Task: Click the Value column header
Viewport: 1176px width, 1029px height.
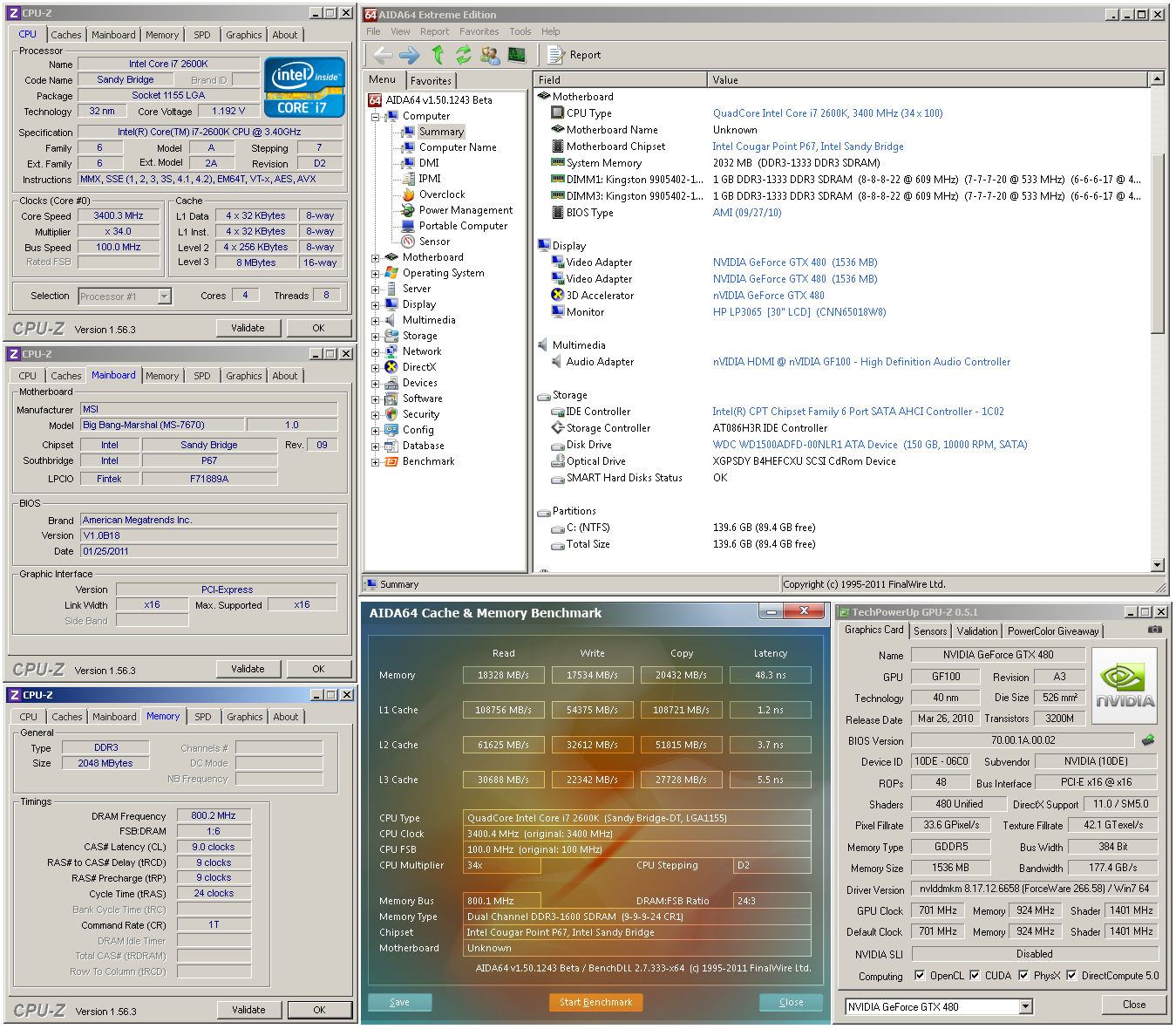Action: point(928,79)
